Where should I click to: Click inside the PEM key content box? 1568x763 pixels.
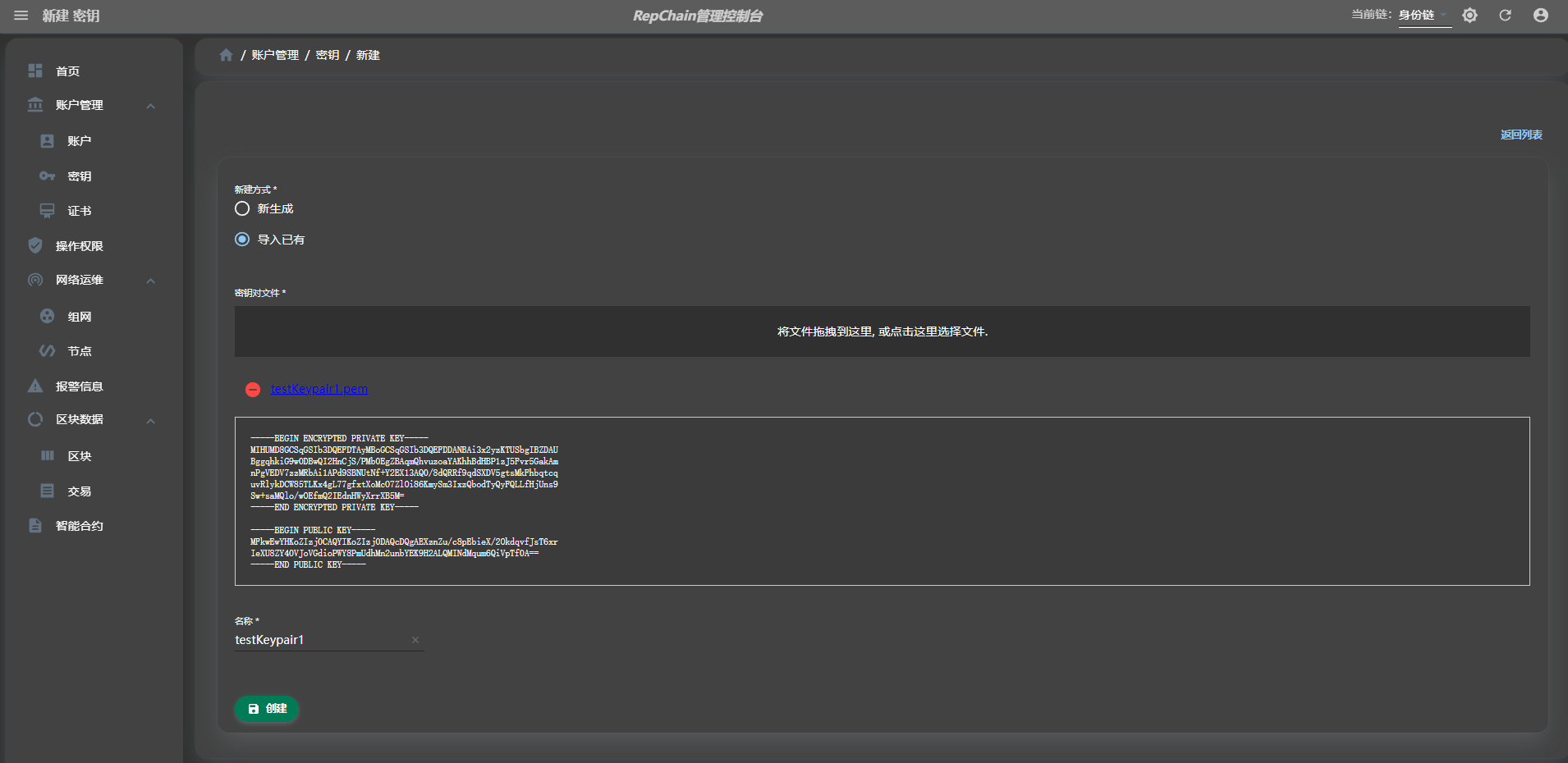click(882, 501)
